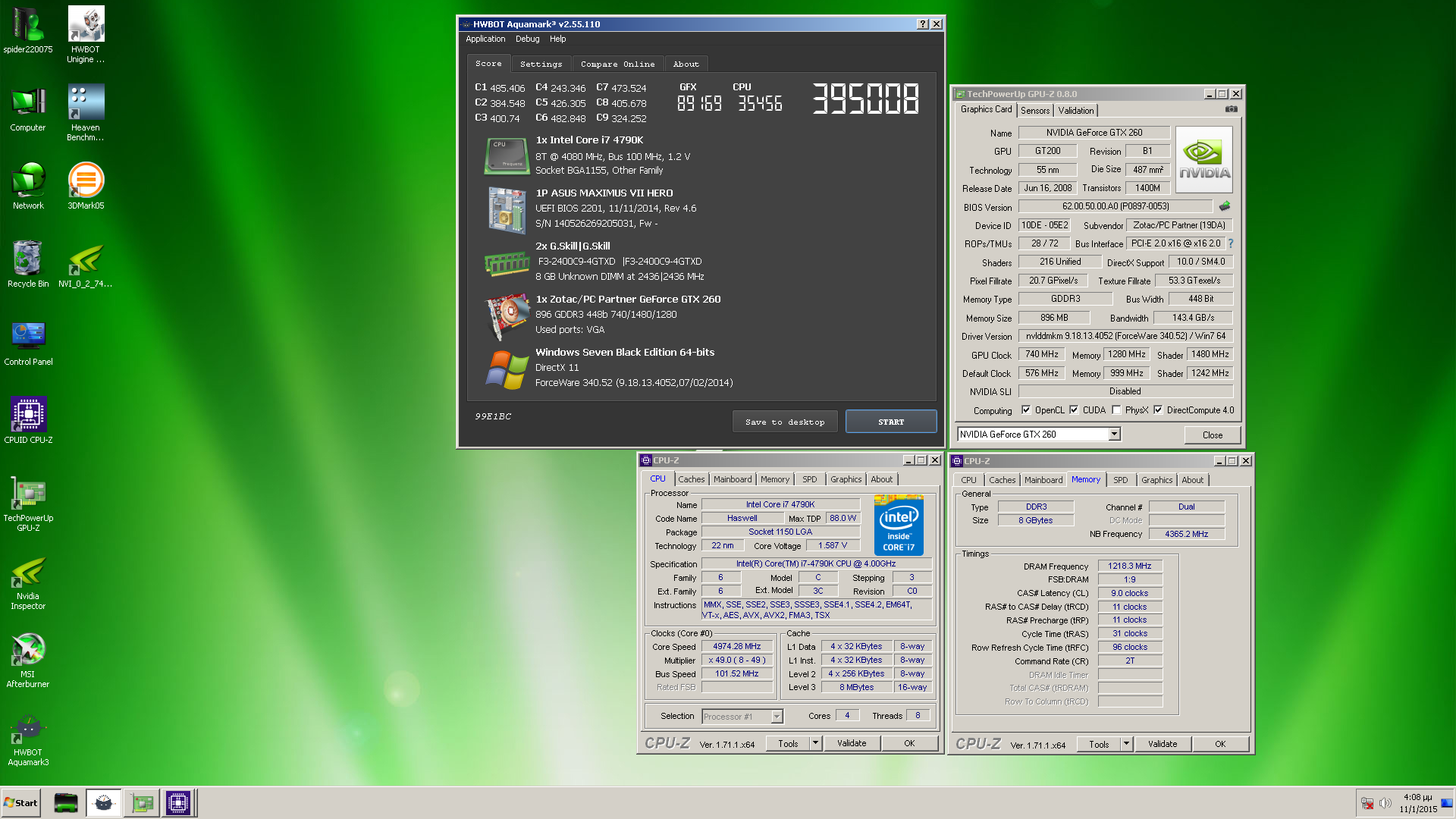
Task: Open the Sensors tab in GPU-Z
Action: (1034, 111)
